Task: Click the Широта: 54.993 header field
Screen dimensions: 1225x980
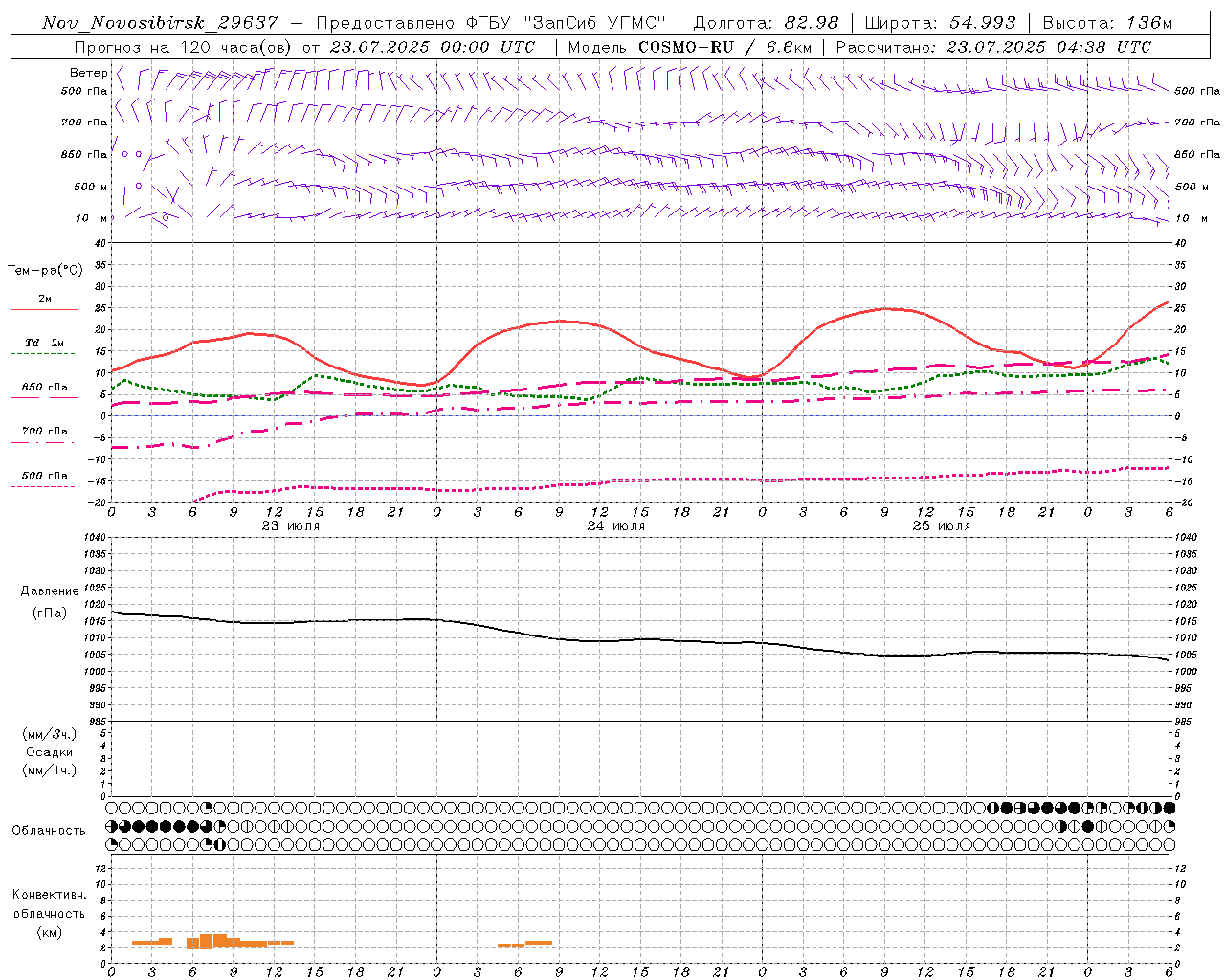Action: pyautogui.click(x=941, y=24)
